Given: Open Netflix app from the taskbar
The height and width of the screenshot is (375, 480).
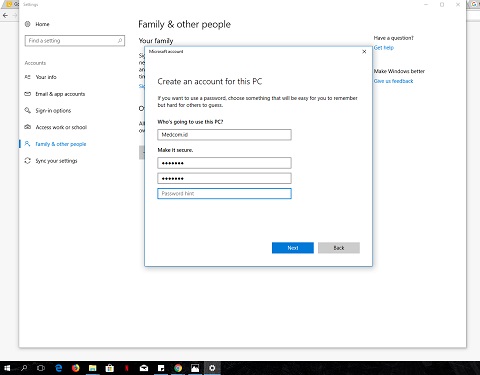Looking at the screenshot, I should click(x=127, y=368).
